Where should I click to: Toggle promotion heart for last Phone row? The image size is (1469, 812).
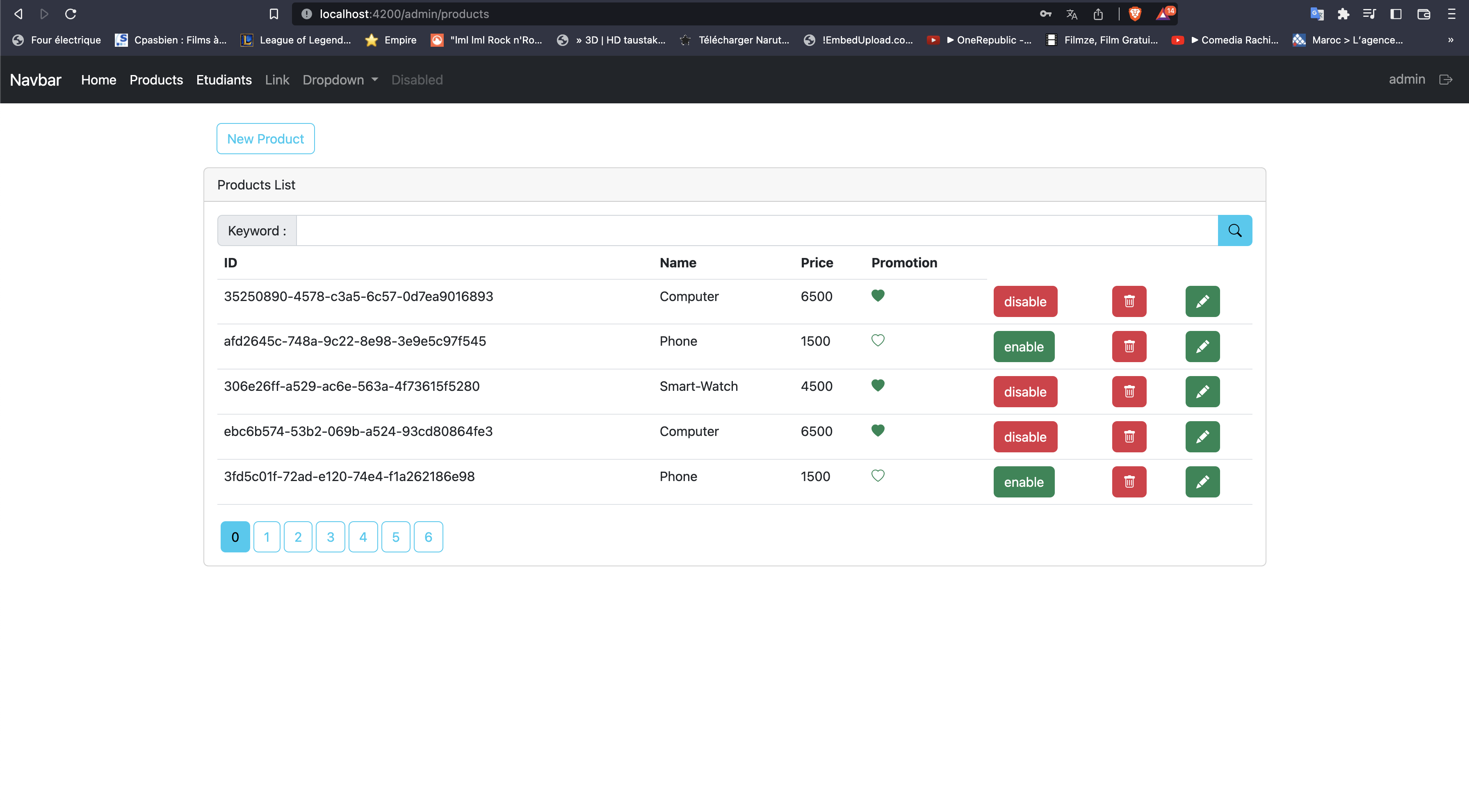(878, 476)
